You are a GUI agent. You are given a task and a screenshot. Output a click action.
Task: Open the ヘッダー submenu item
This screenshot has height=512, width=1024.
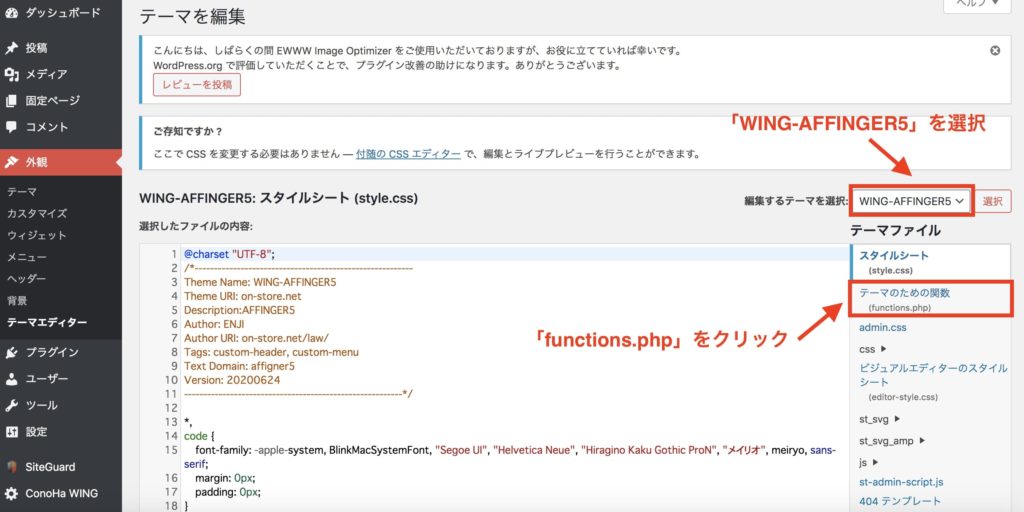(27, 279)
